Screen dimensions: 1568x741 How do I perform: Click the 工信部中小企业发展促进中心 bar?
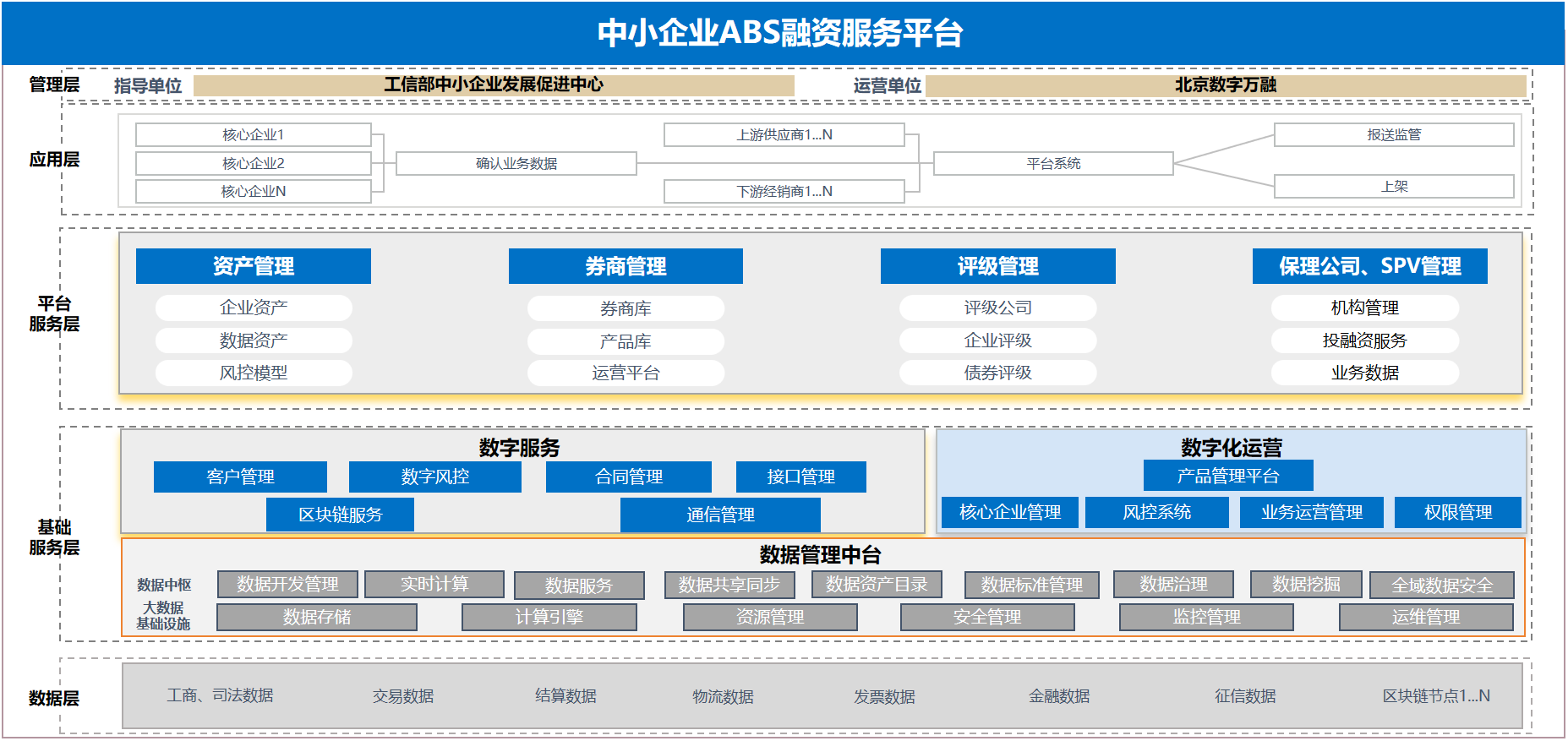[x=494, y=84]
